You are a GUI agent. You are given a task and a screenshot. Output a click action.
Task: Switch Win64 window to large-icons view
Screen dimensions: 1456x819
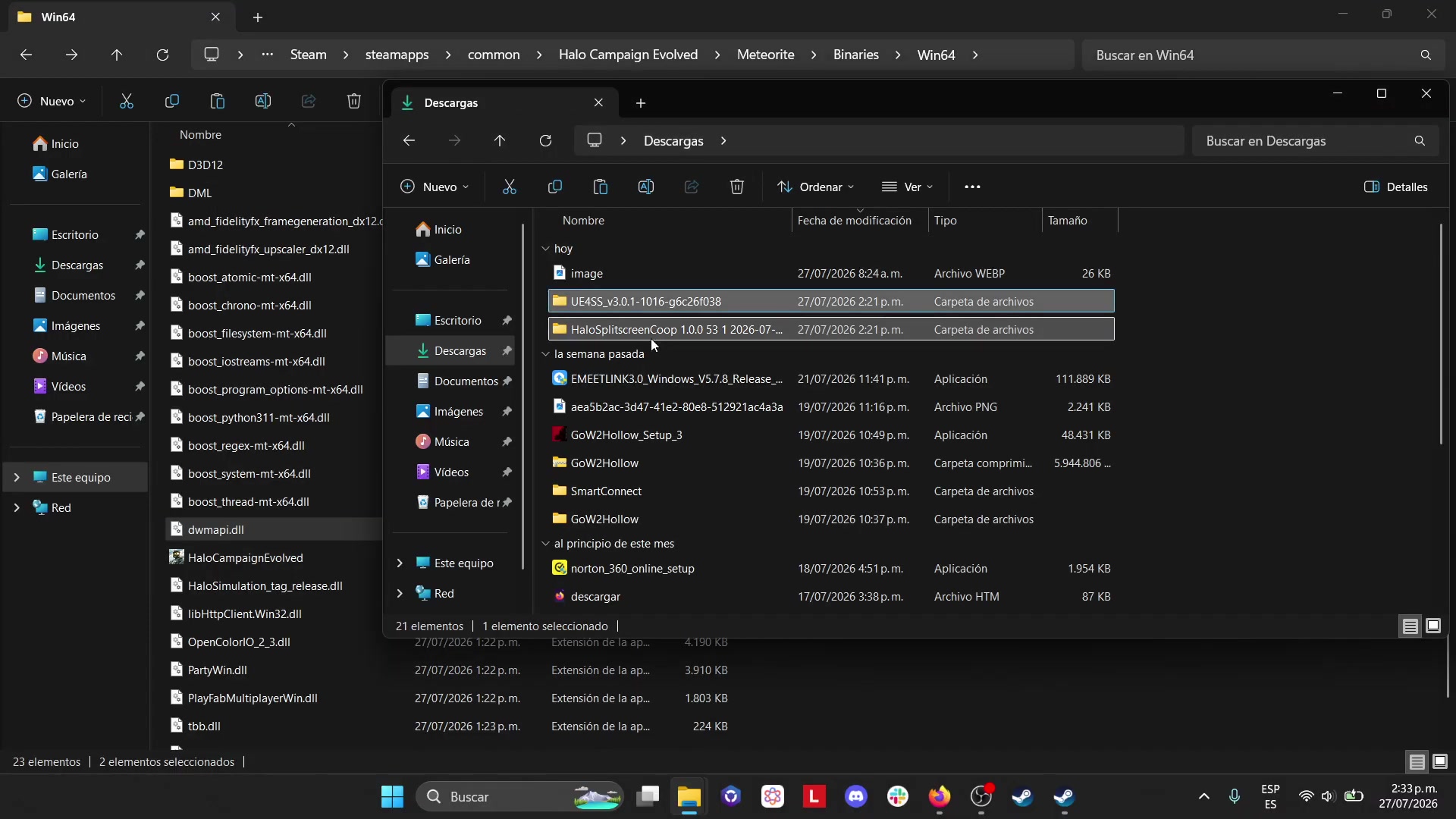pyautogui.click(x=1440, y=761)
